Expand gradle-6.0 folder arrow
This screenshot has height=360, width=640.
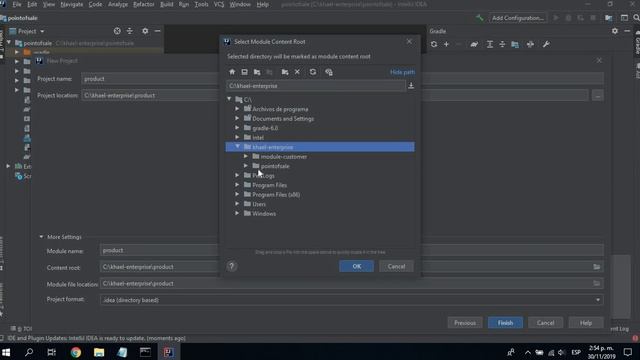pos(237,128)
